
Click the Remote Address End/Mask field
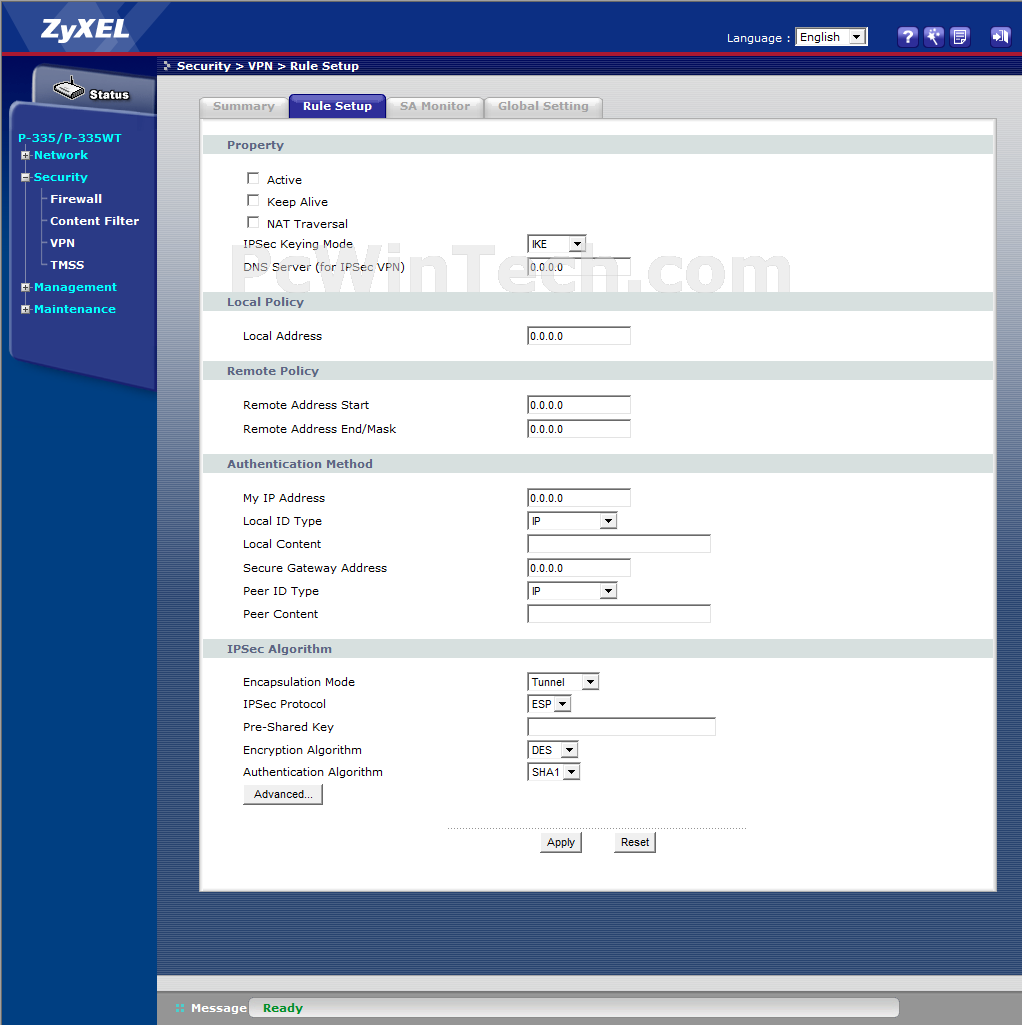point(579,429)
